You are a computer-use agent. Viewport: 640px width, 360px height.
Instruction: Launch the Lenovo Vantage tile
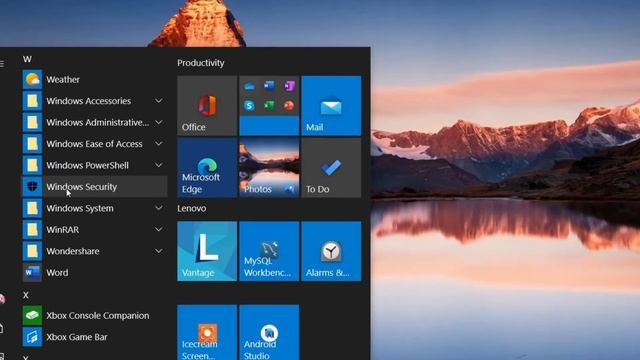tap(207, 251)
